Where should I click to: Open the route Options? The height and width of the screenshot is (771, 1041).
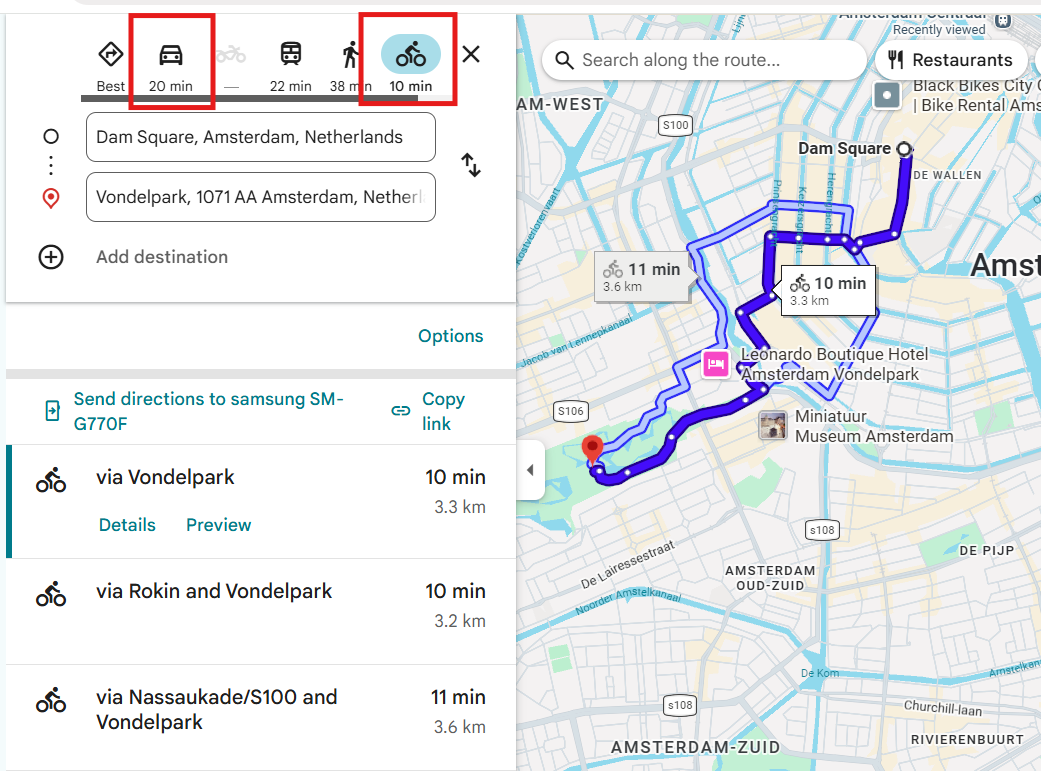(450, 336)
